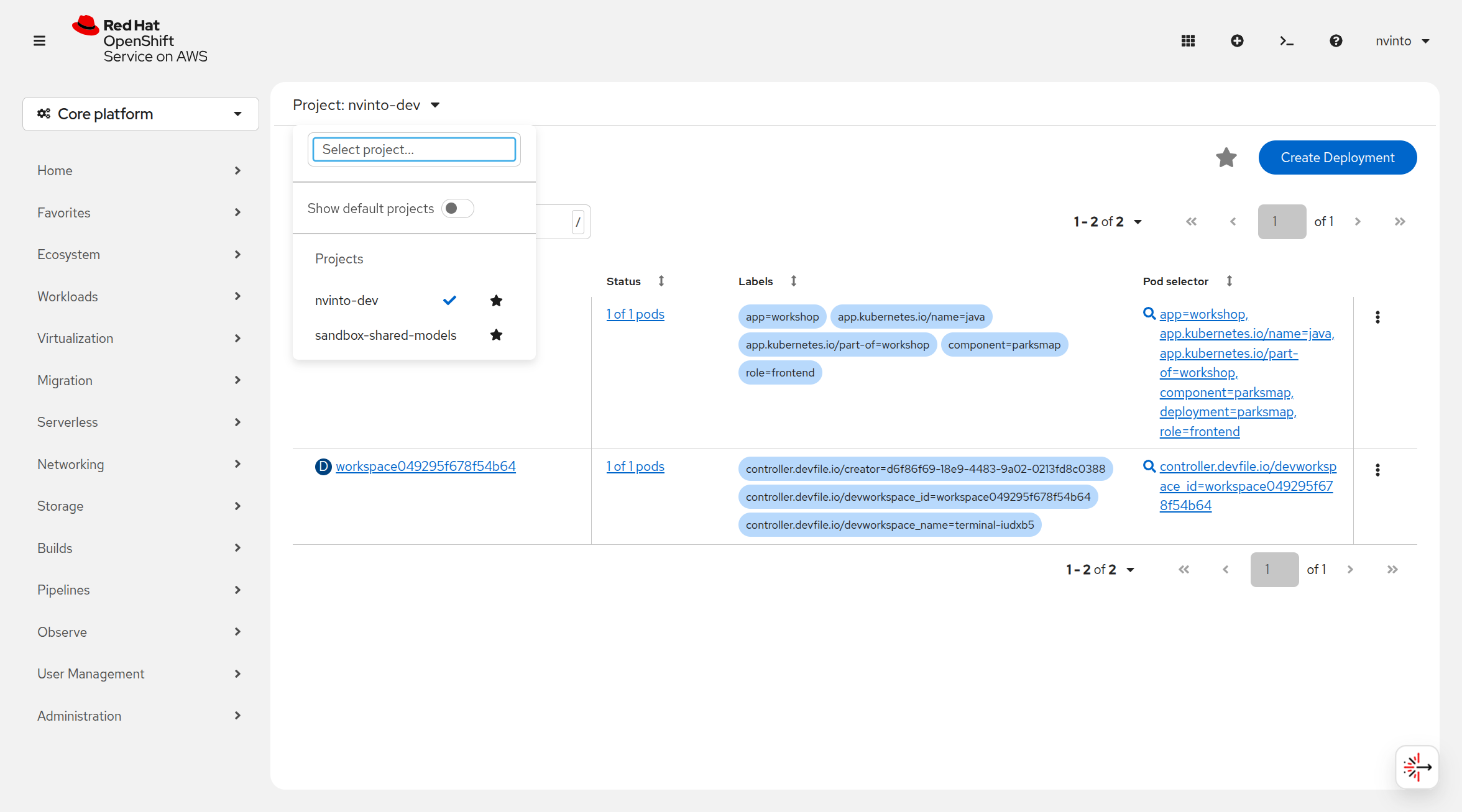The image size is (1462, 812).
Task: Favorite this page with the star icon
Action: (1226, 158)
